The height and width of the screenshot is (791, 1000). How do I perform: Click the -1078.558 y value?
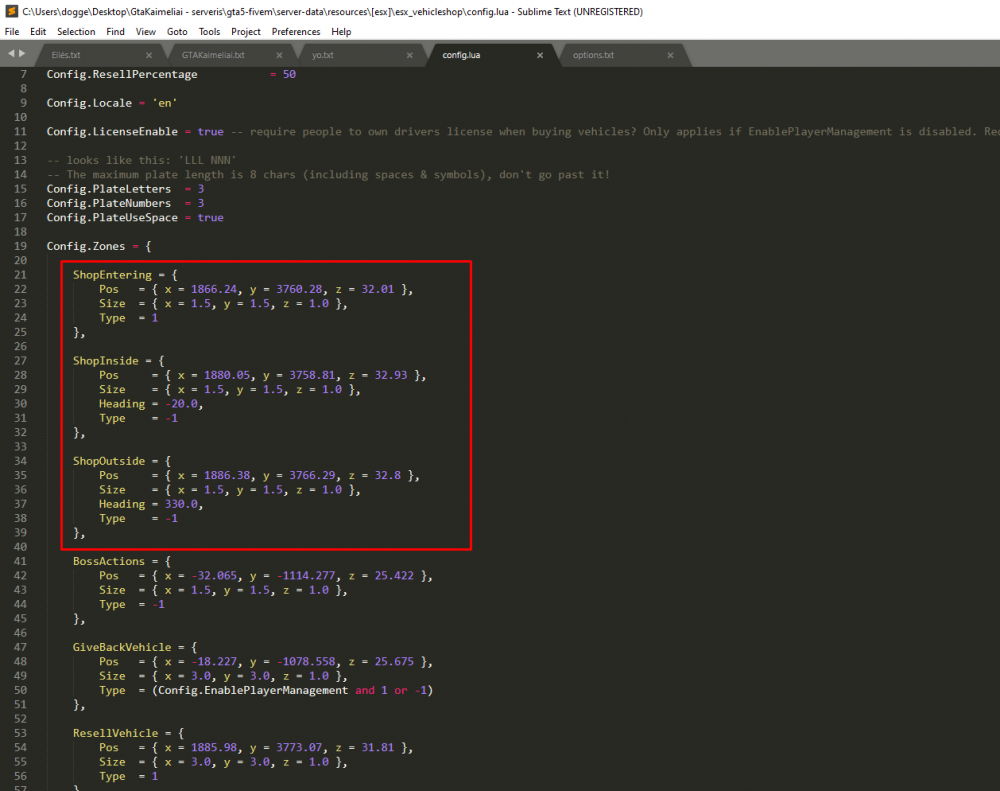[306, 662]
